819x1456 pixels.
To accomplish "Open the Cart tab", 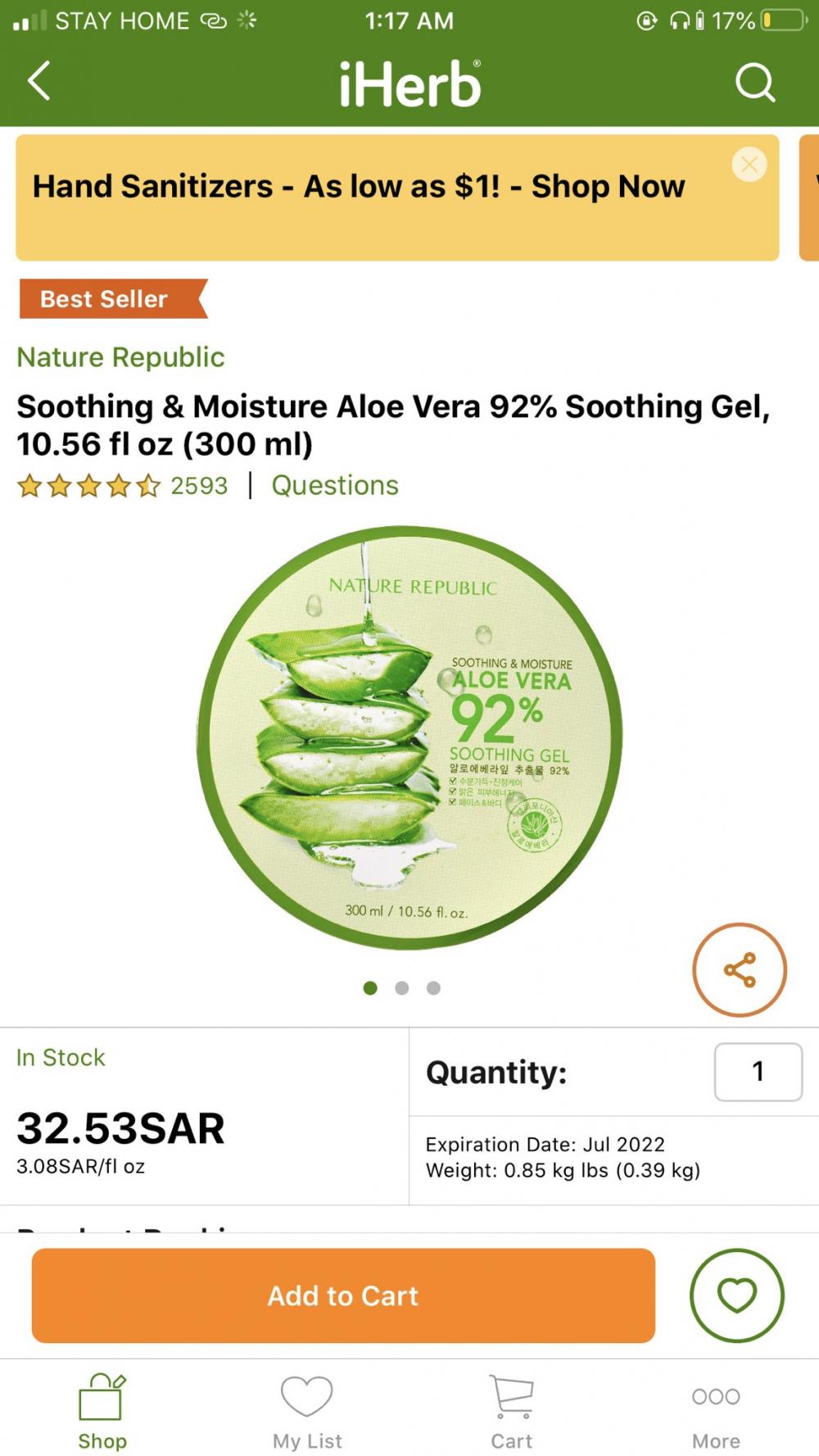I will 512,1413.
